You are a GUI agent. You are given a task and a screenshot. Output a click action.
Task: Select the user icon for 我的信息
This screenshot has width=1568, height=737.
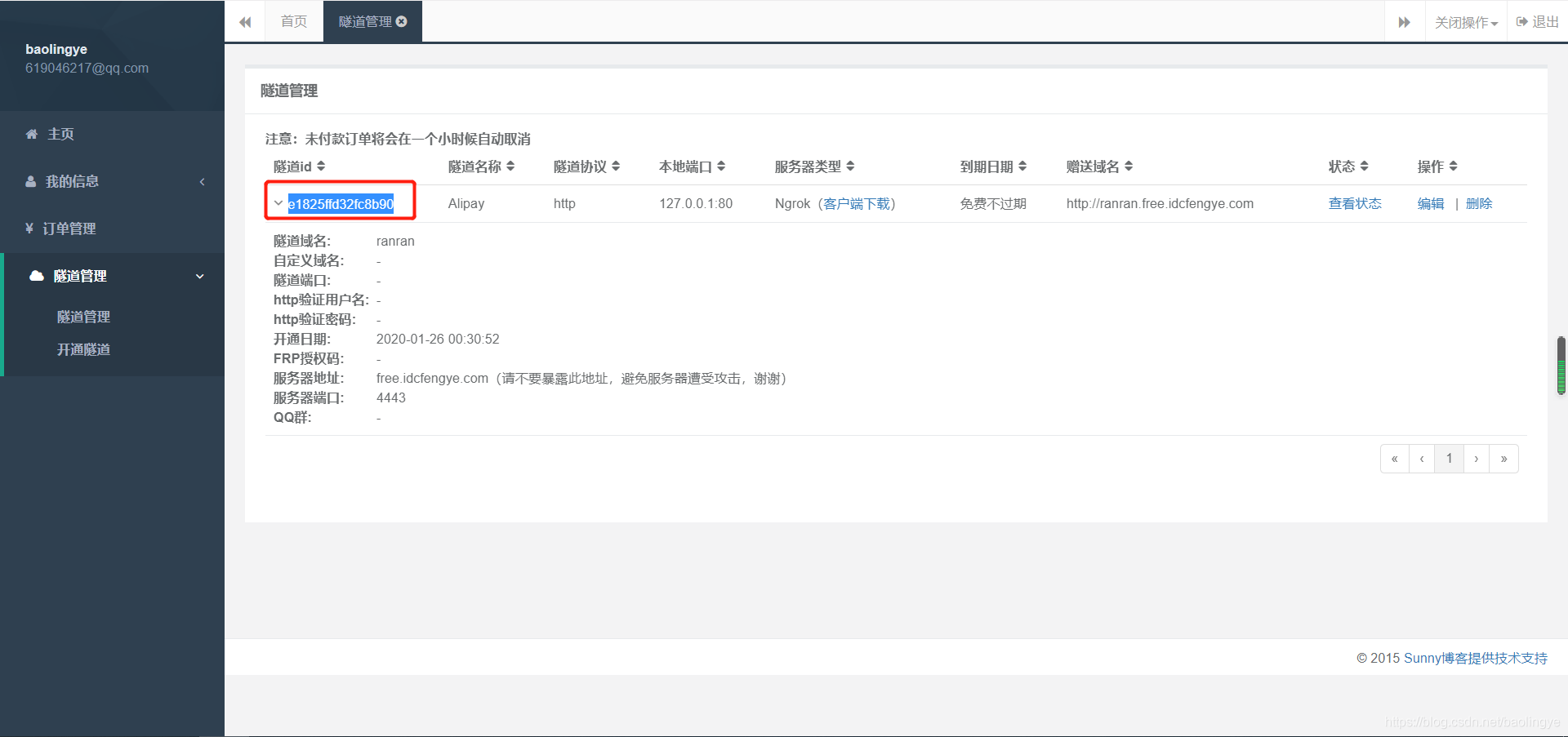point(30,181)
